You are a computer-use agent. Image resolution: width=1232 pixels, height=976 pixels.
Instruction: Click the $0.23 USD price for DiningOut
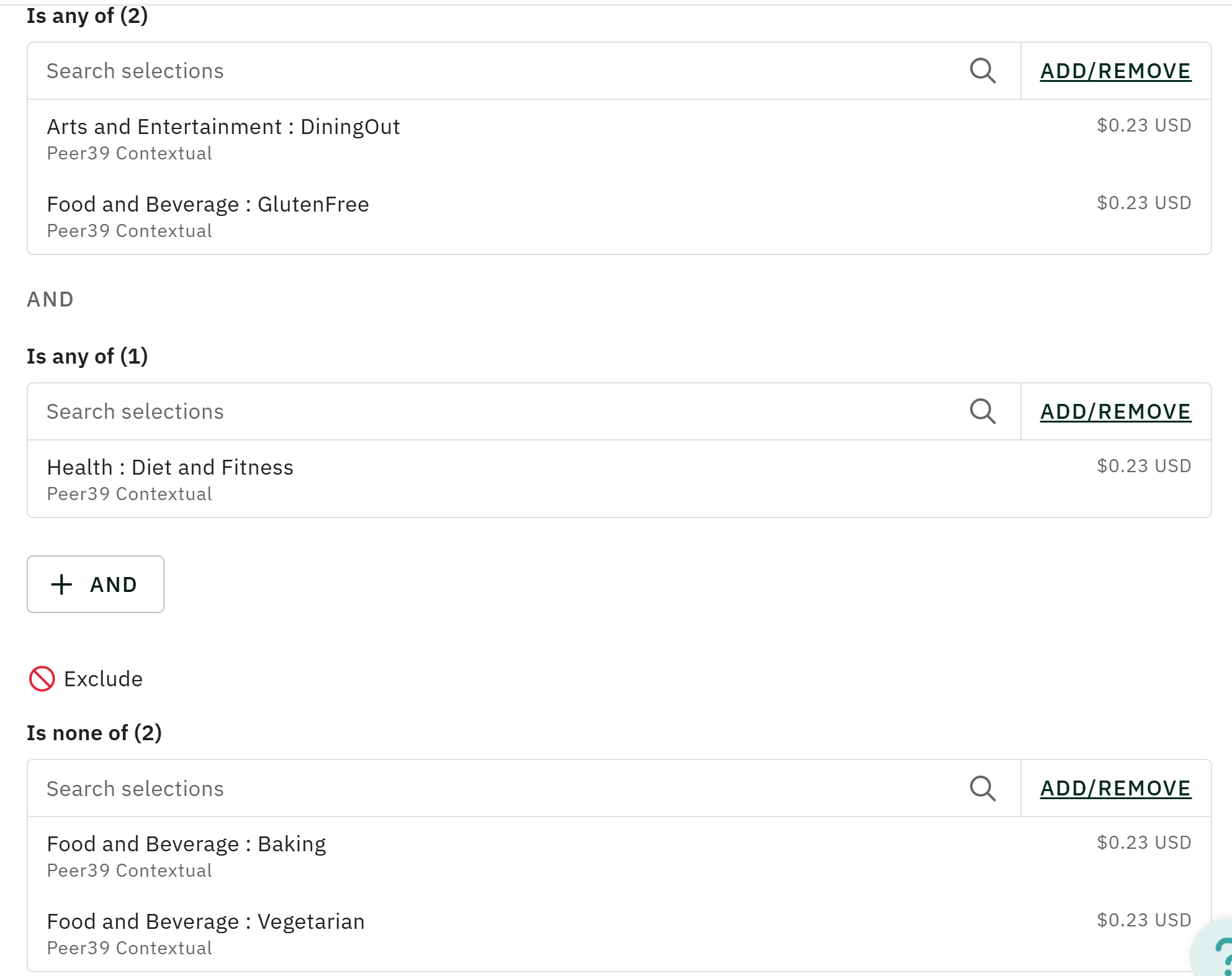[1143, 125]
